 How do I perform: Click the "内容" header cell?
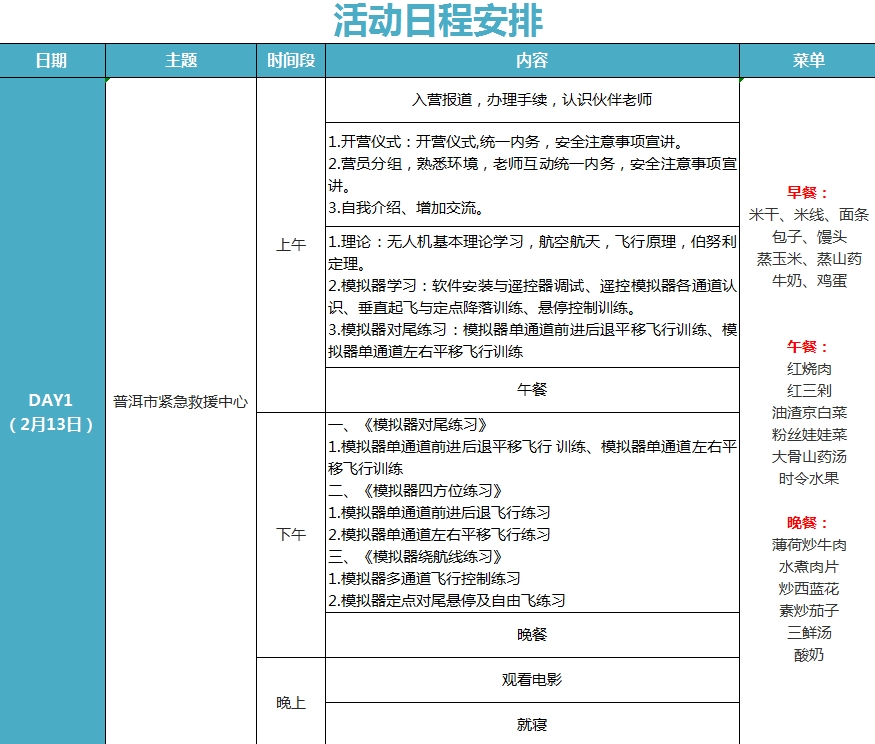pyautogui.click(x=532, y=61)
